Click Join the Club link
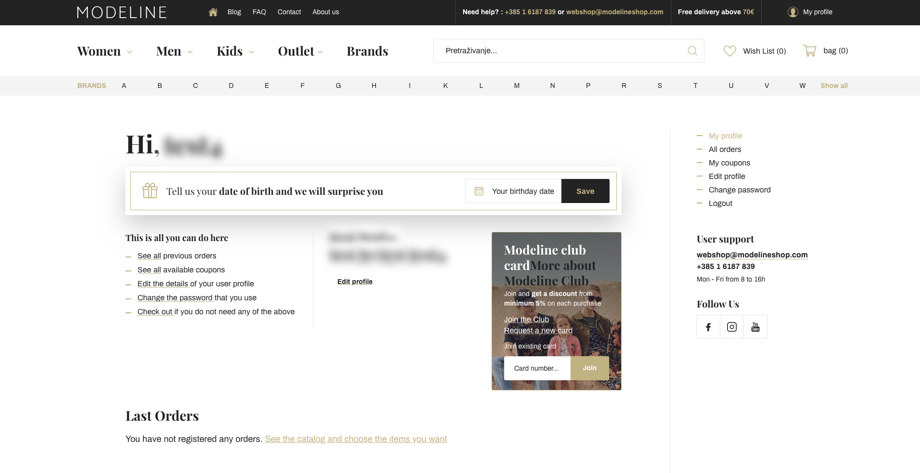920x473 pixels. click(x=526, y=320)
